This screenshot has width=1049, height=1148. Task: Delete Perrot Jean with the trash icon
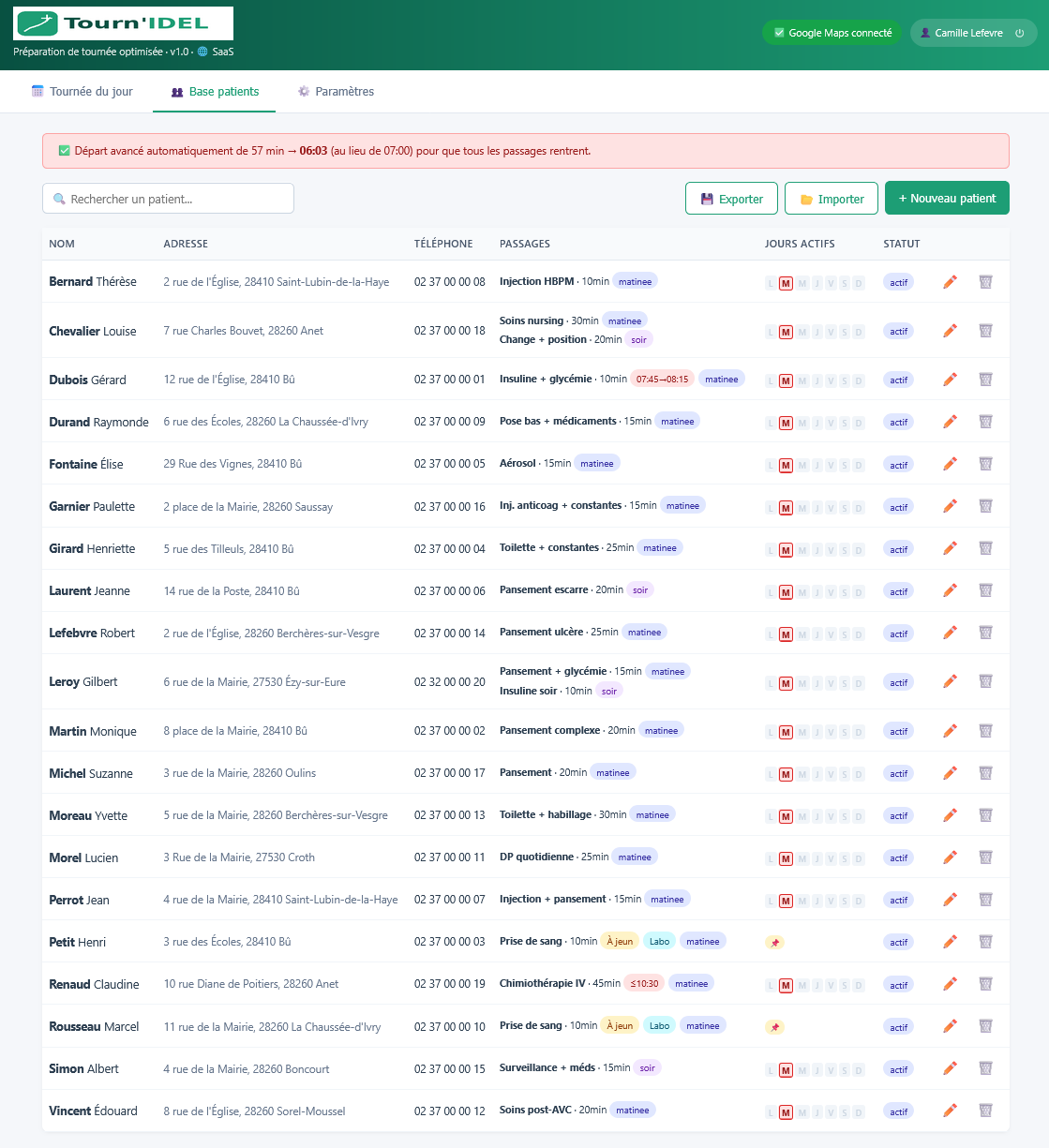tap(985, 900)
